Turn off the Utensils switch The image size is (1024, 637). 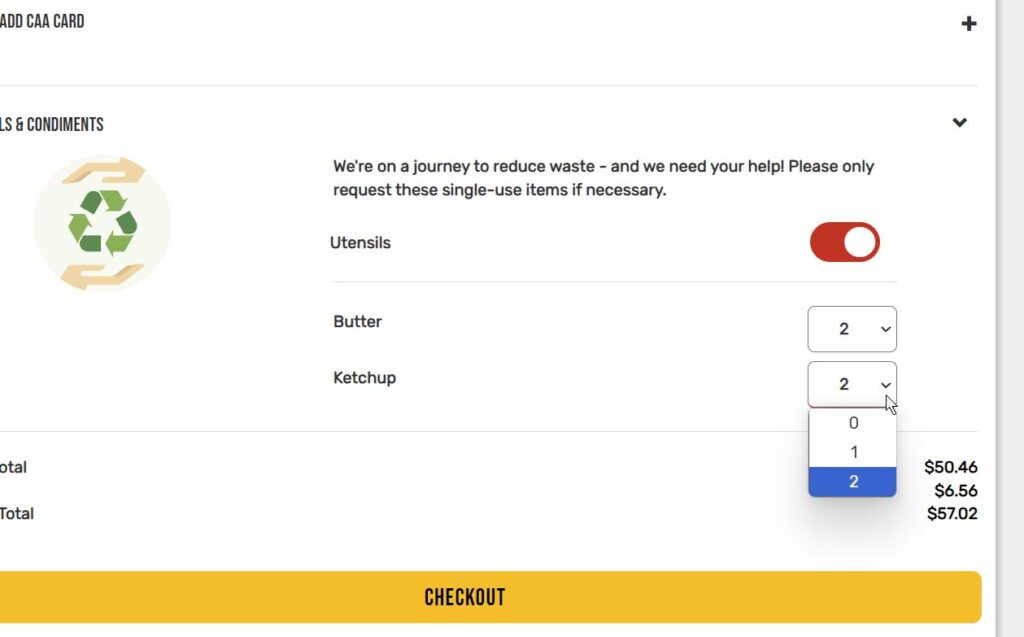tap(844, 242)
